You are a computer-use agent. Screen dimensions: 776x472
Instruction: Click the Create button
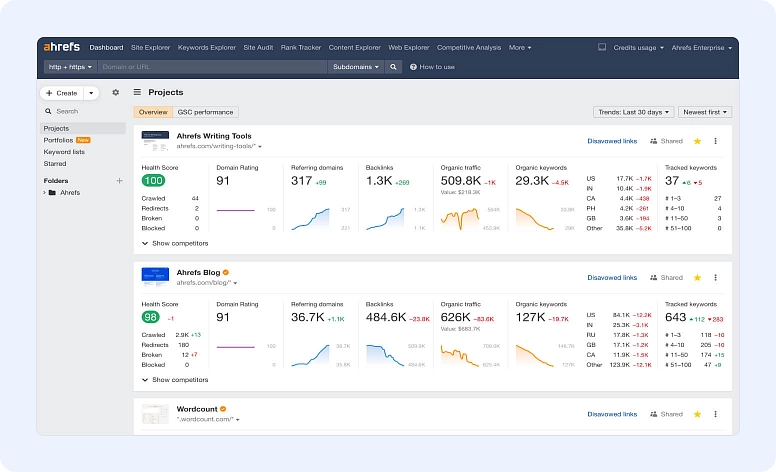tap(62, 93)
